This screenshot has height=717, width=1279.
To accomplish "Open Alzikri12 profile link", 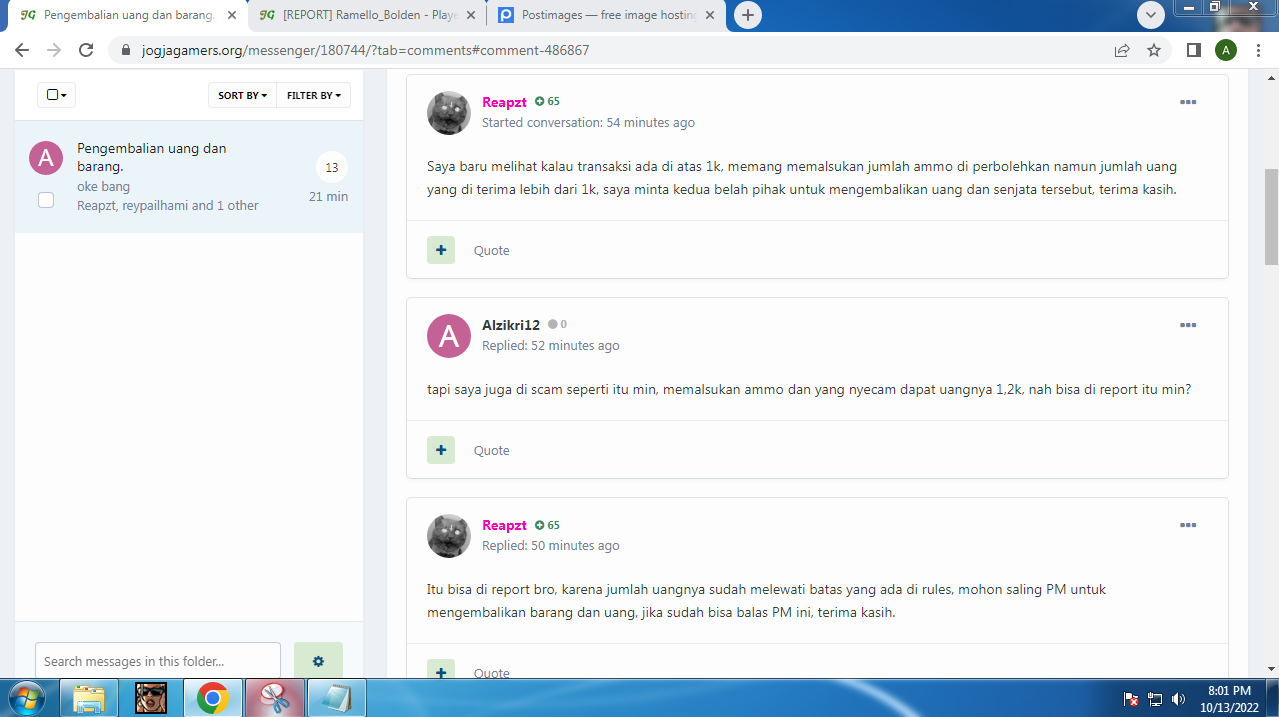I will coord(511,325).
